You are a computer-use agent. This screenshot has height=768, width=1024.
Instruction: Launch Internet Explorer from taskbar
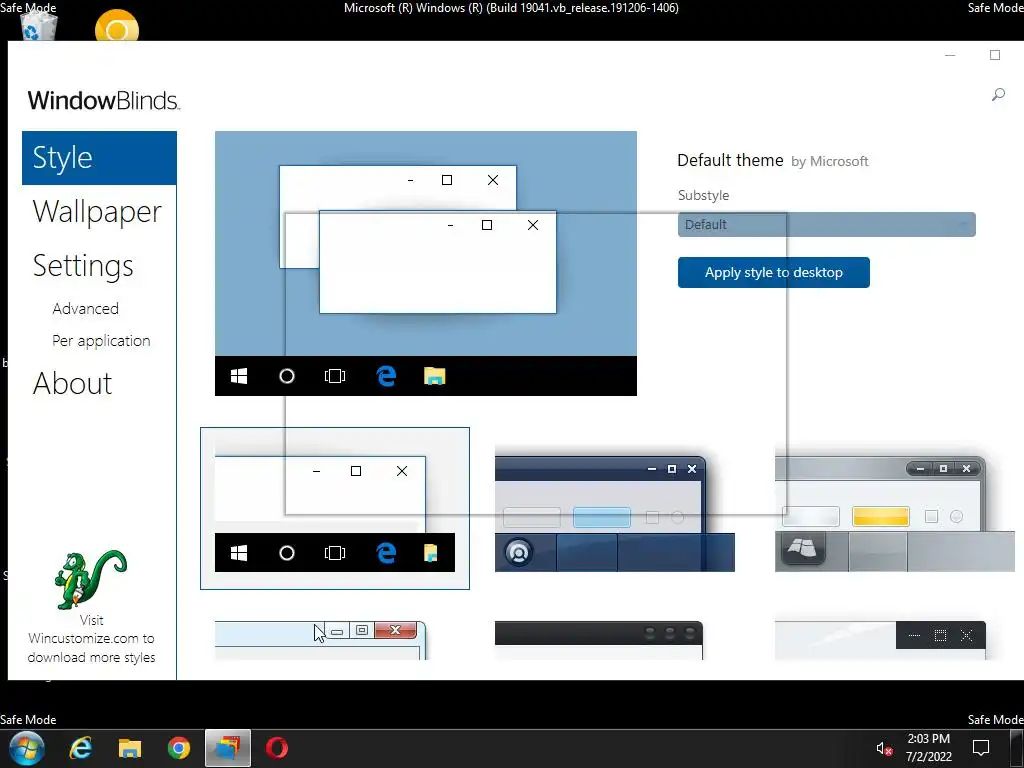tap(80, 748)
